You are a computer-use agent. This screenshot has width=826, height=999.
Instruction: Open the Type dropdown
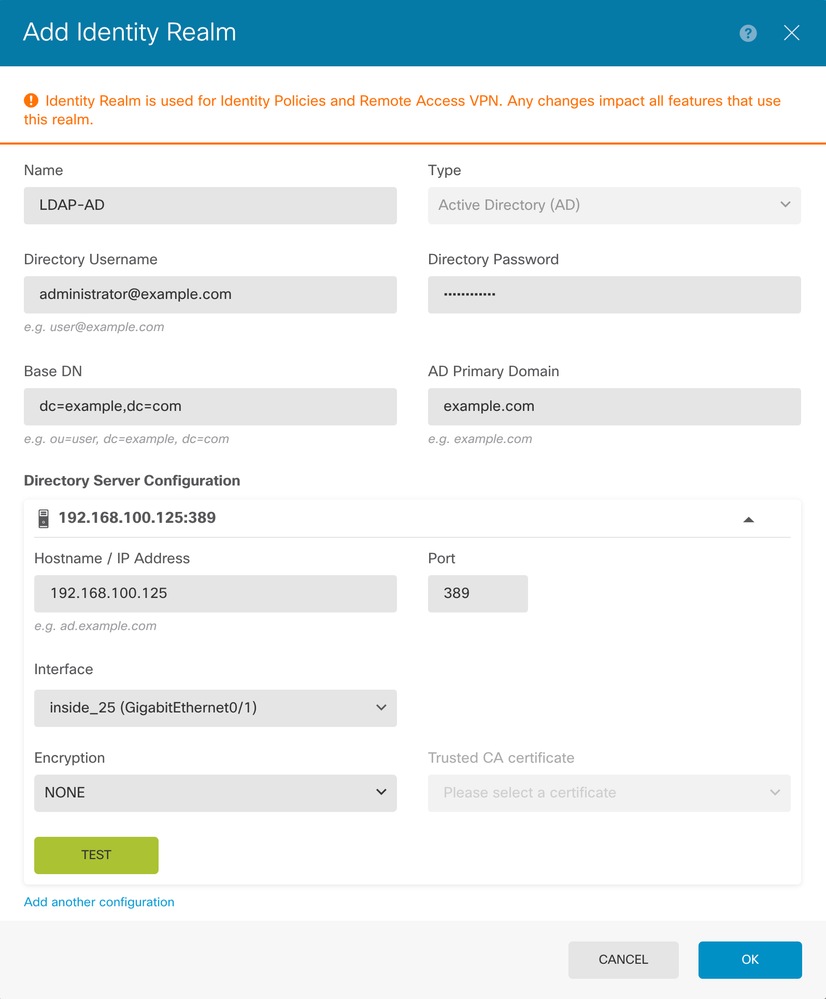click(614, 205)
